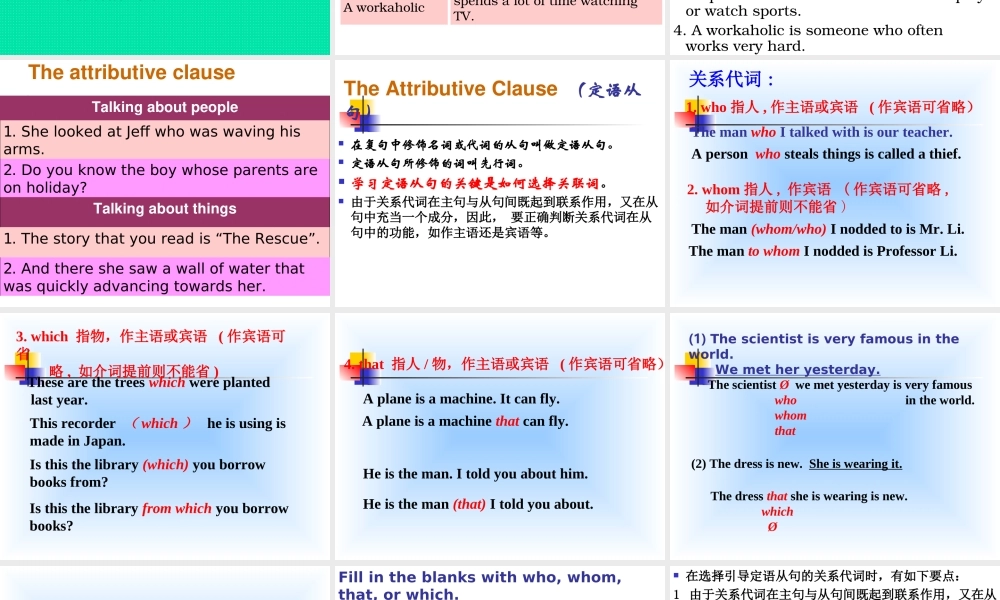Click the underlined 'We met her yesterday.'

pos(797,369)
